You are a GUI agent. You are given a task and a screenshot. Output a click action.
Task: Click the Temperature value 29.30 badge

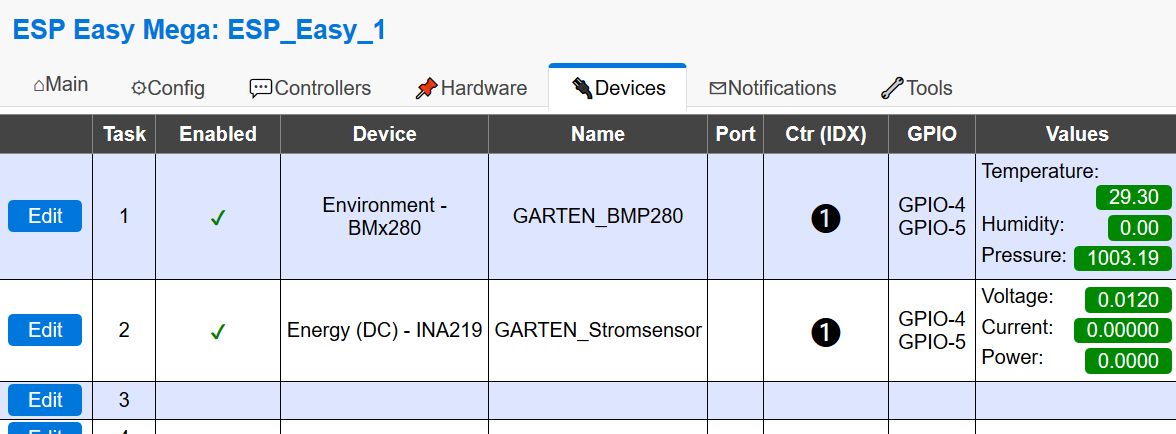tap(1133, 197)
